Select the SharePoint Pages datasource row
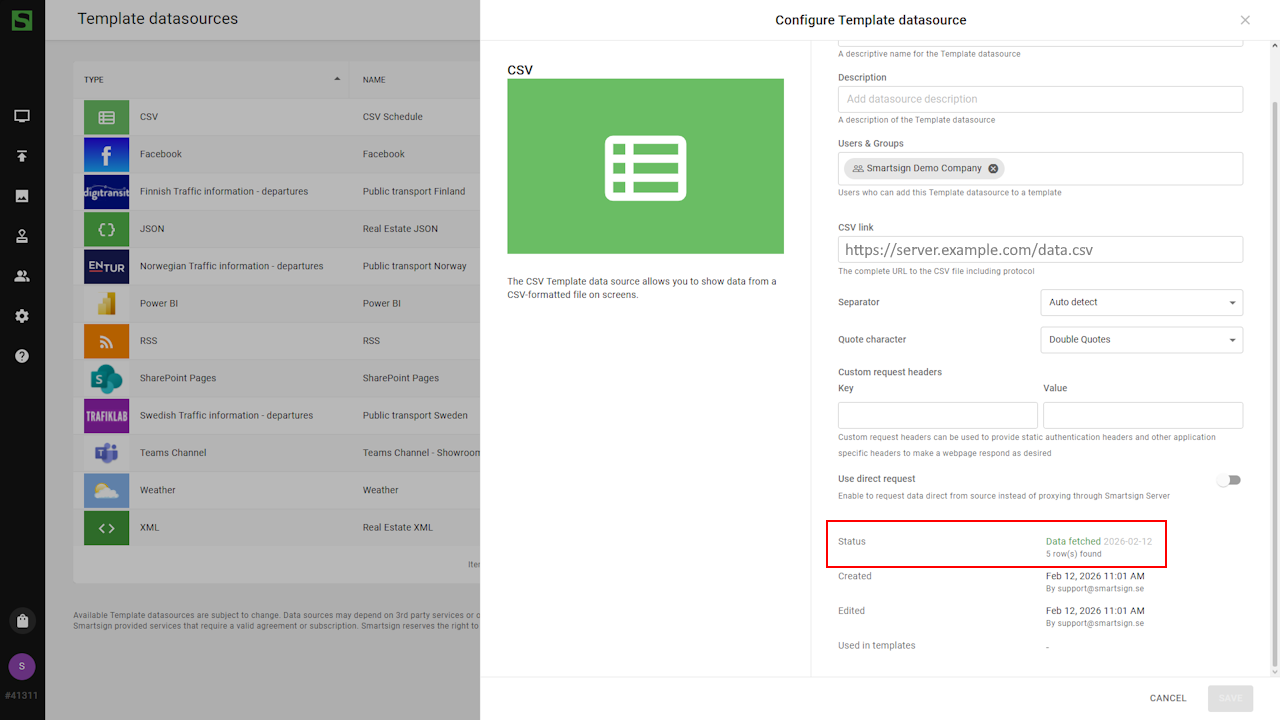Viewport: 1280px width, 720px height. coord(270,378)
